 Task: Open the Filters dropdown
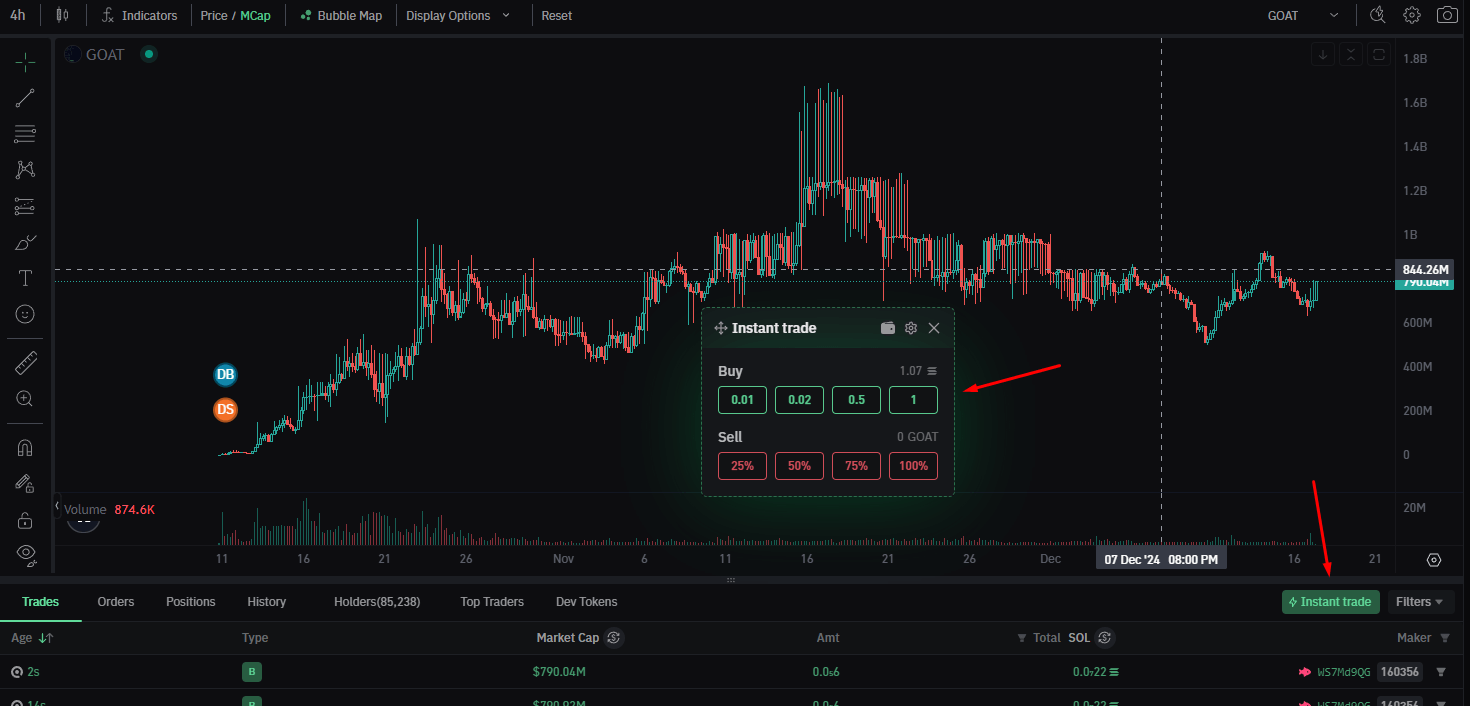[1420, 602]
